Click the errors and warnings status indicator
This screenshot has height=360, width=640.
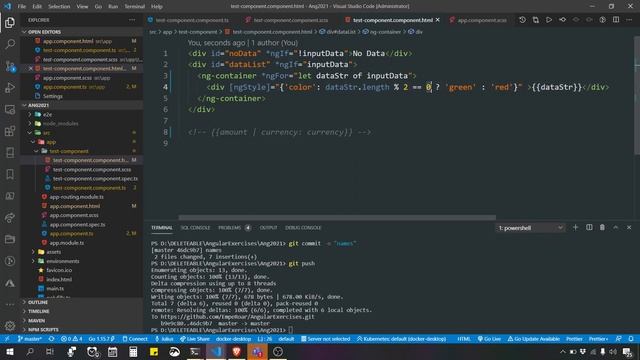tap(72, 339)
